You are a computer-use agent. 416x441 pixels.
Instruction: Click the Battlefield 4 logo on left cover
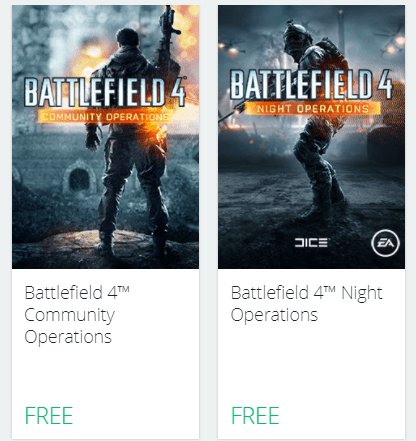click(x=105, y=92)
